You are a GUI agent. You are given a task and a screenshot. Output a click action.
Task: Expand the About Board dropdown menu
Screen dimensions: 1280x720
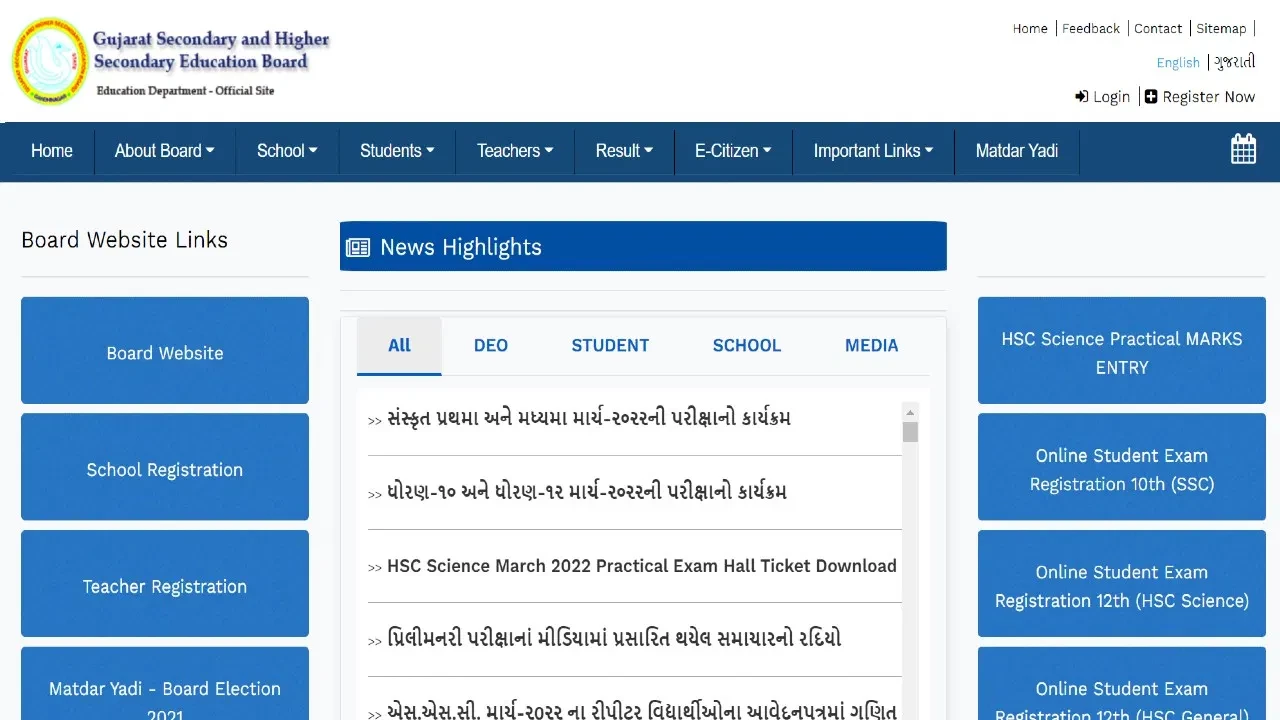click(164, 151)
